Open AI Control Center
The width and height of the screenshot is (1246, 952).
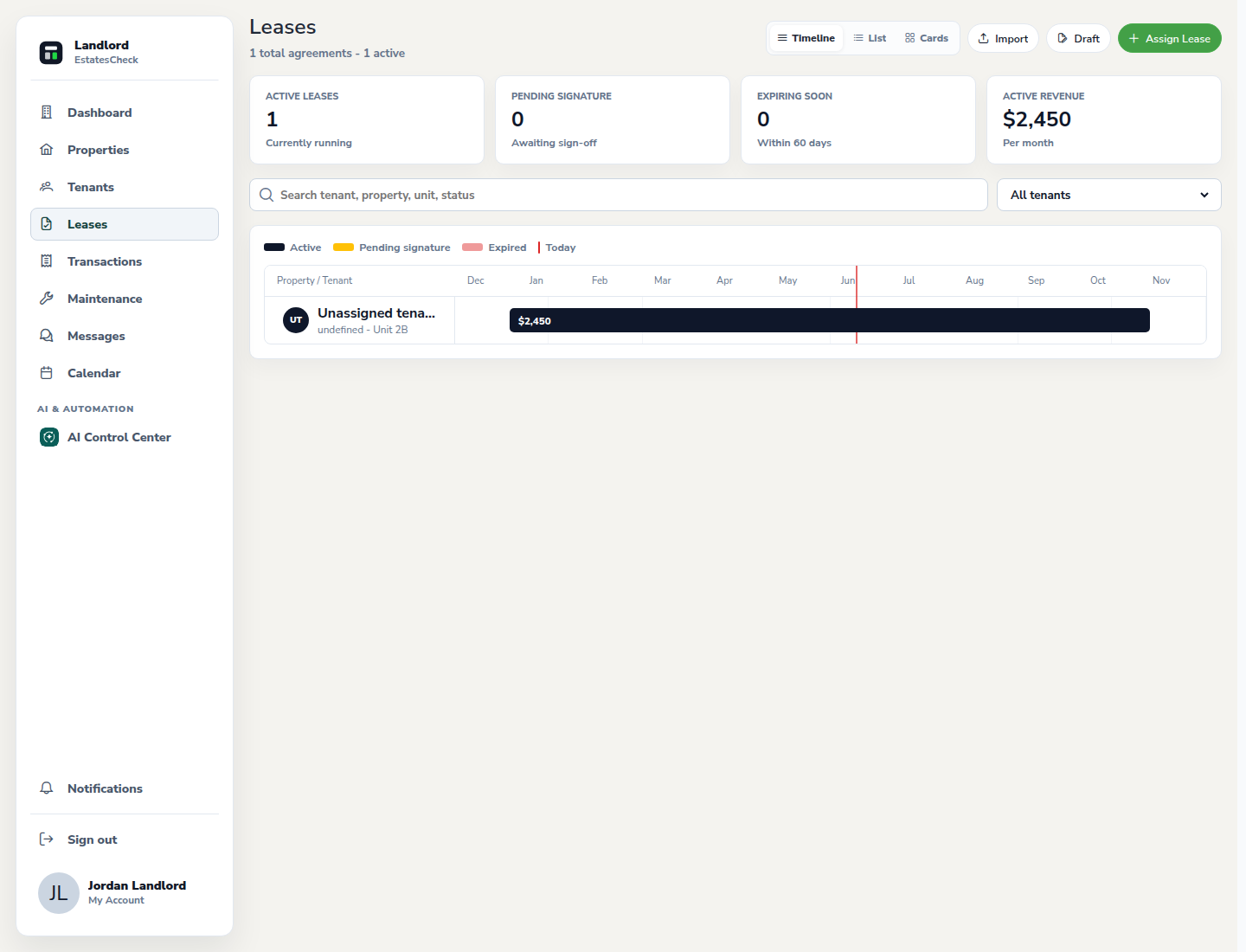point(125,437)
